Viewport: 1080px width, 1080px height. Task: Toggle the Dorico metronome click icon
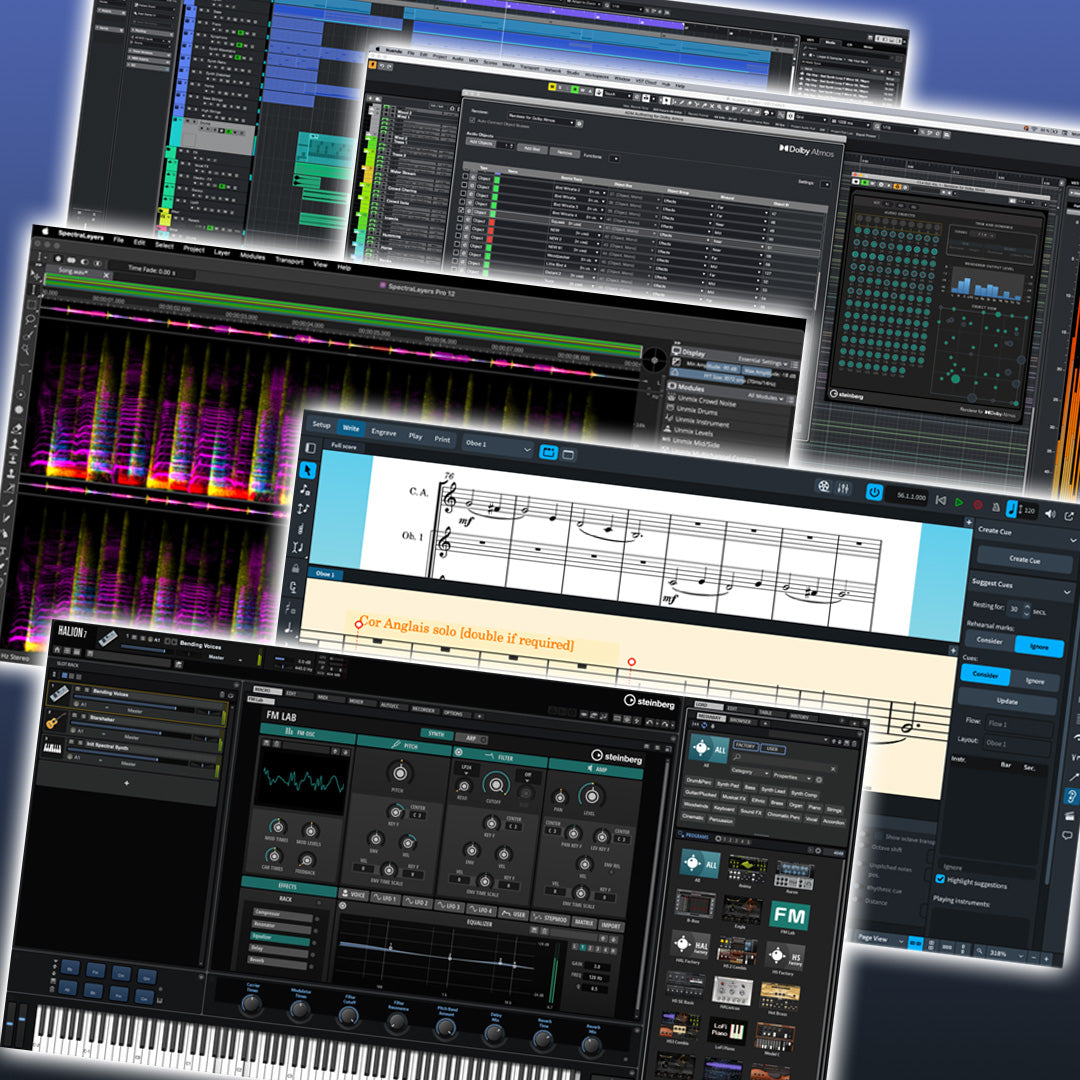995,507
